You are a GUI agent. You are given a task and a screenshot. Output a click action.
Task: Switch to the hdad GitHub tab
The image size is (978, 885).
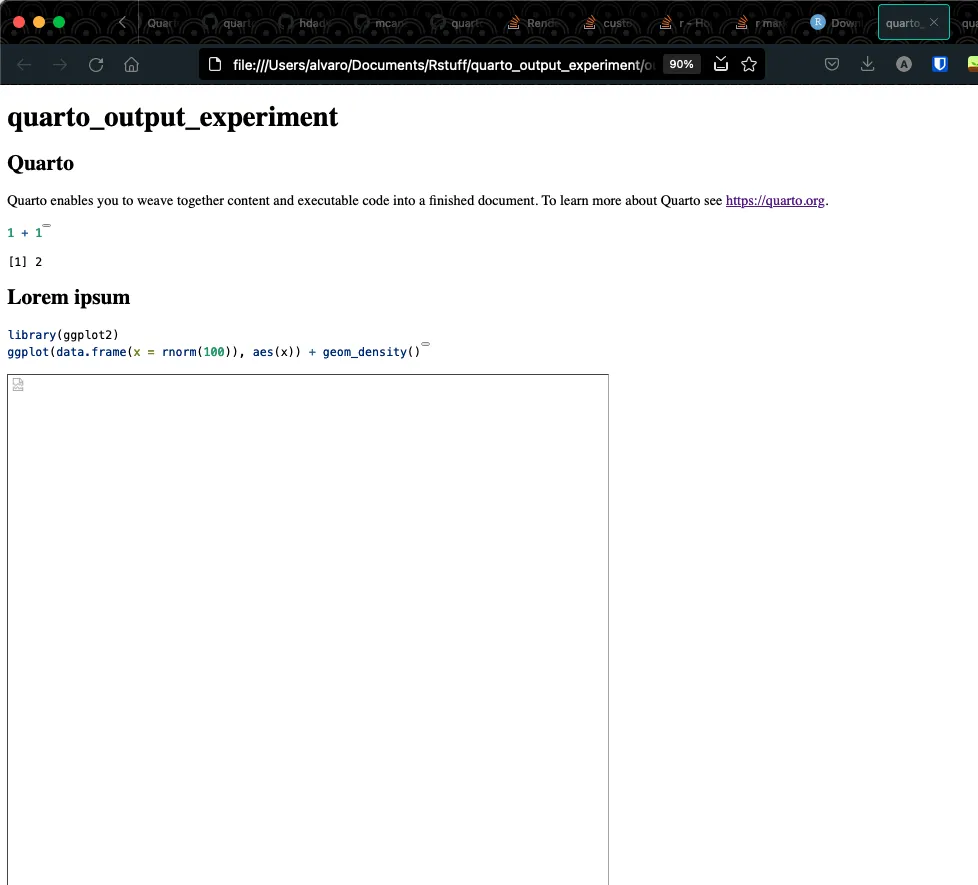(x=306, y=23)
